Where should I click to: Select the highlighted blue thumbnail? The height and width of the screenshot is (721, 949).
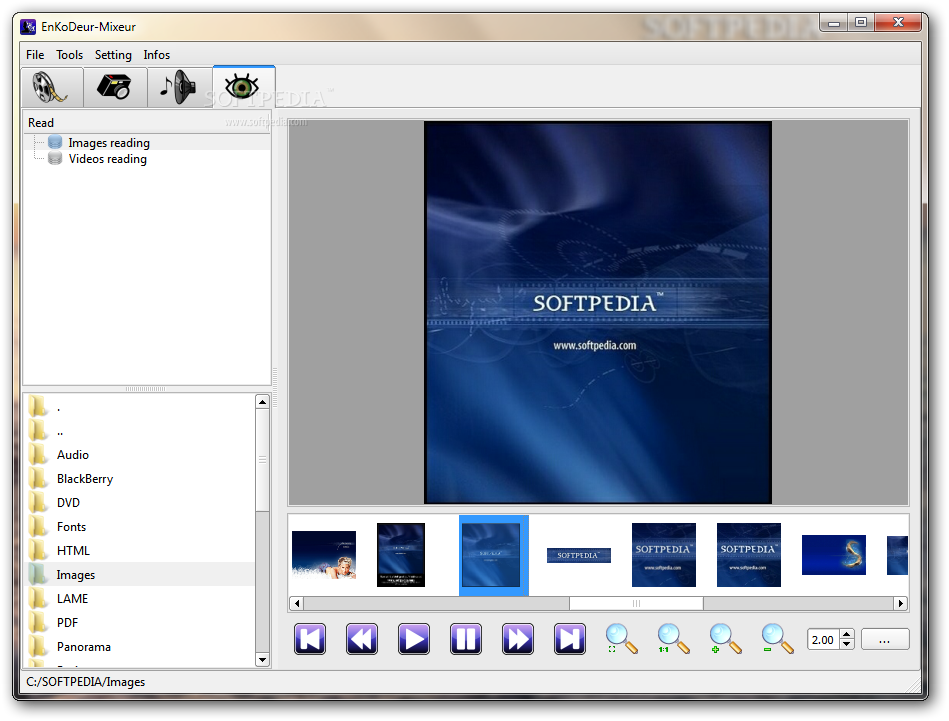tap(493, 555)
